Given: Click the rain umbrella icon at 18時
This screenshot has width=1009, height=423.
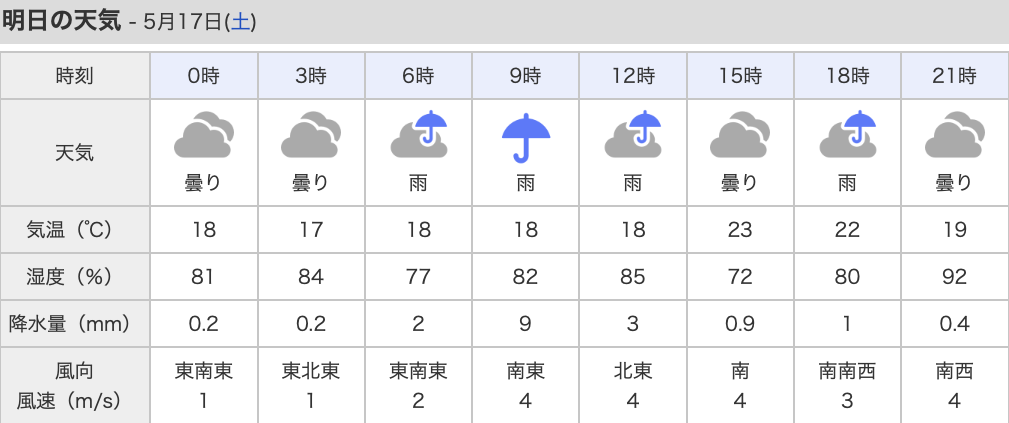Looking at the screenshot, I should (847, 135).
